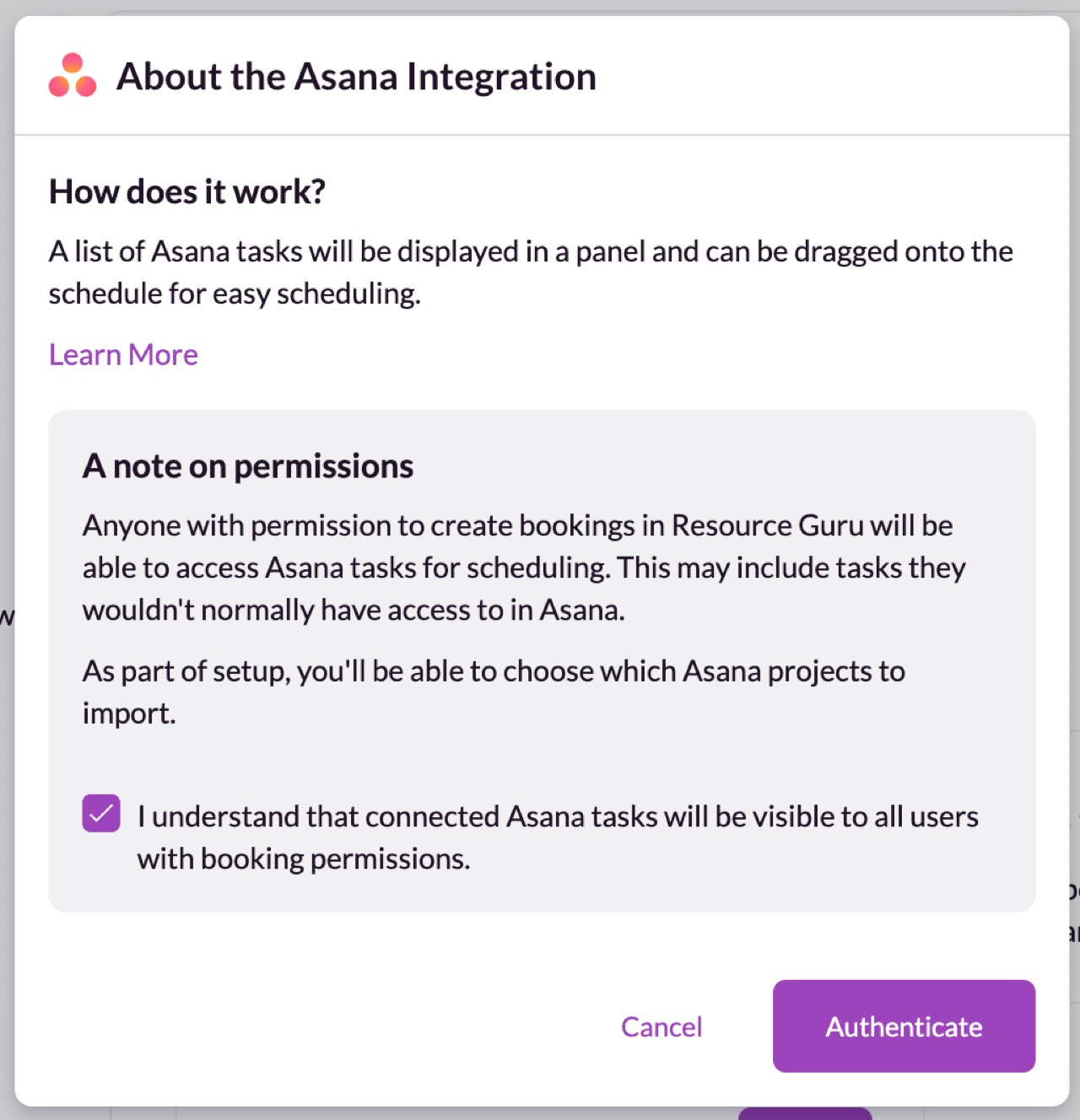Screen dimensions: 1080x1120
Task: Open the Learn More link
Action: pyautogui.click(x=123, y=355)
